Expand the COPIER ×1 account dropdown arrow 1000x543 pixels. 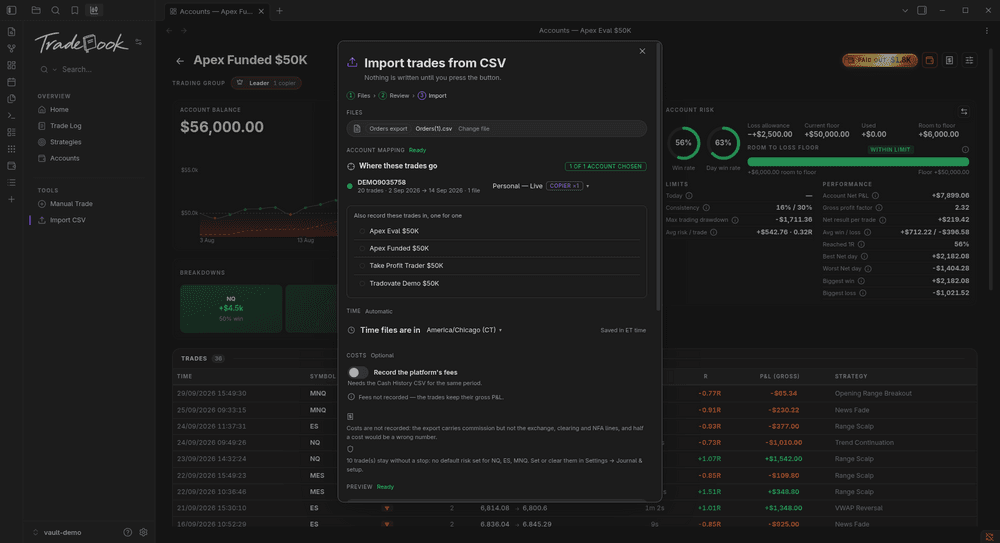[x=587, y=186]
